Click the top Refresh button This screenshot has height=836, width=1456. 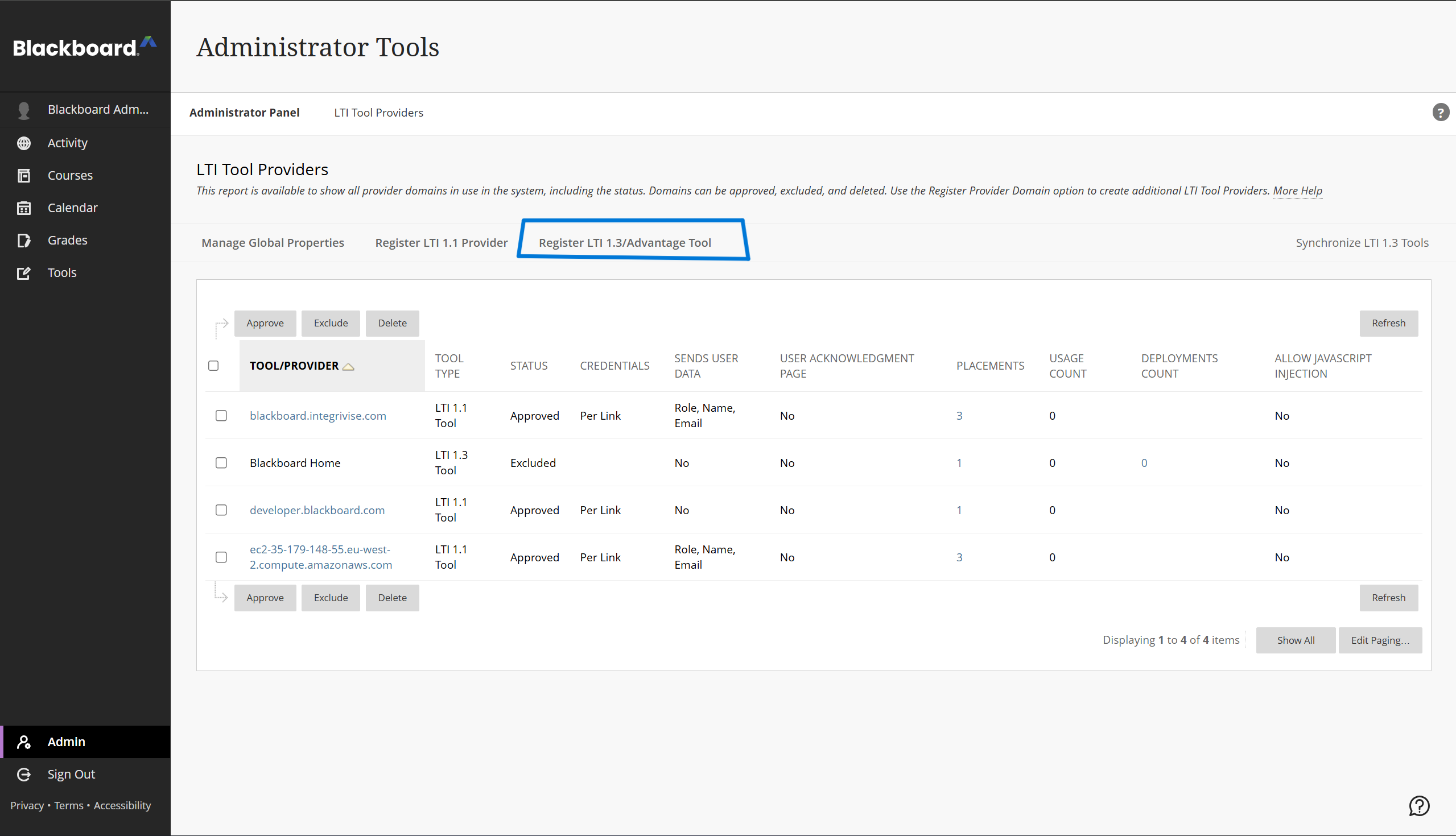click(1389, 323)
